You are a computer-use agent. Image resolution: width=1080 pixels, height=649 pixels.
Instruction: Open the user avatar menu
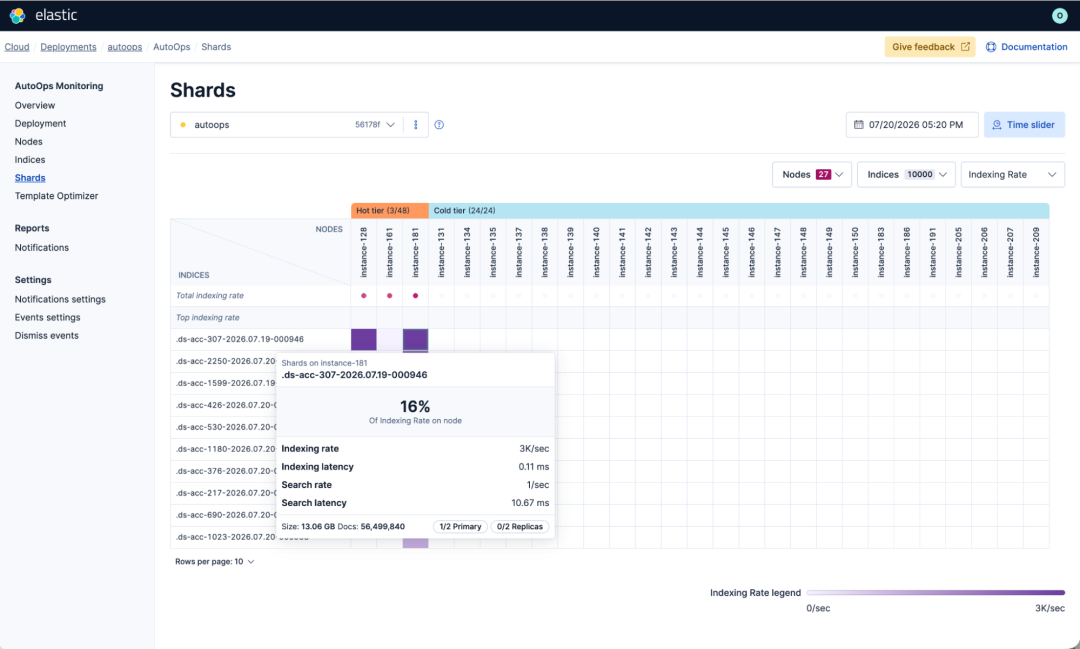pyautogui.click(x=1059, y=15)
